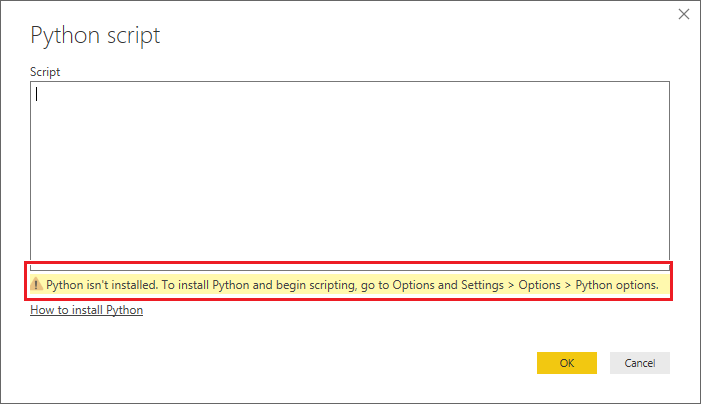The width and height of the screenshot is (701, 404).
Task: Click the yellow warning triangle icon
Action: coord(37,285)
